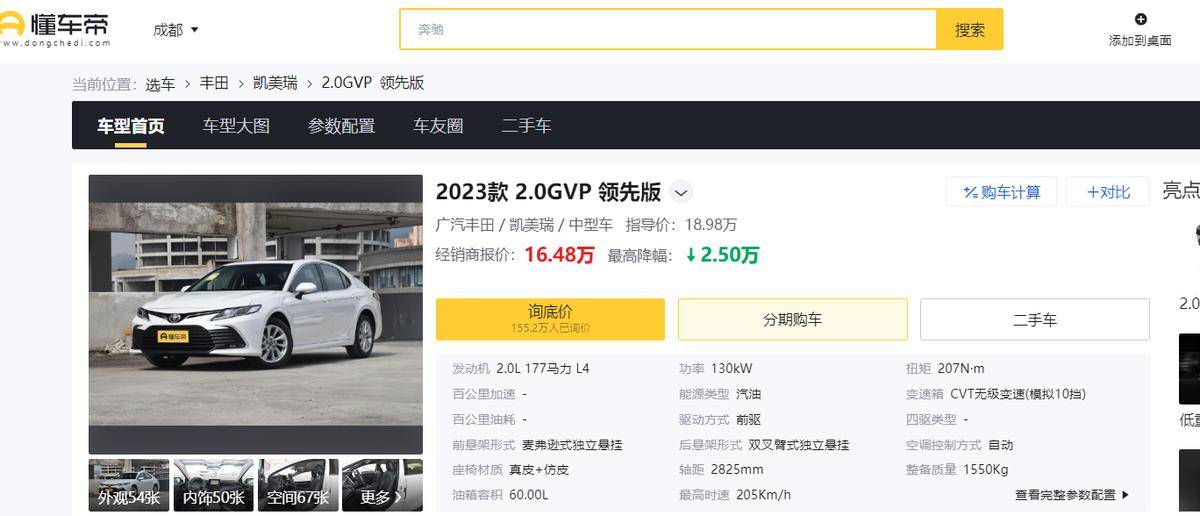Open the 购车计算 calculator
1200x516 pixels.
point(1001,192)
